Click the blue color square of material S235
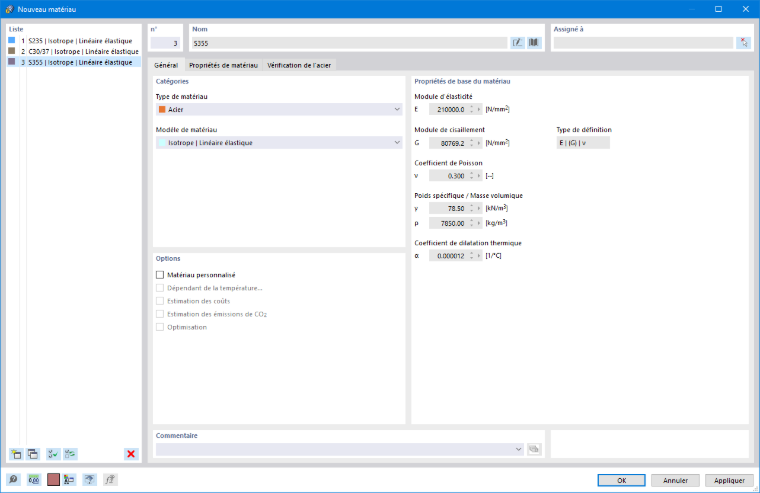This screenshot has height=493, width=760. click(x=12, y=41)
